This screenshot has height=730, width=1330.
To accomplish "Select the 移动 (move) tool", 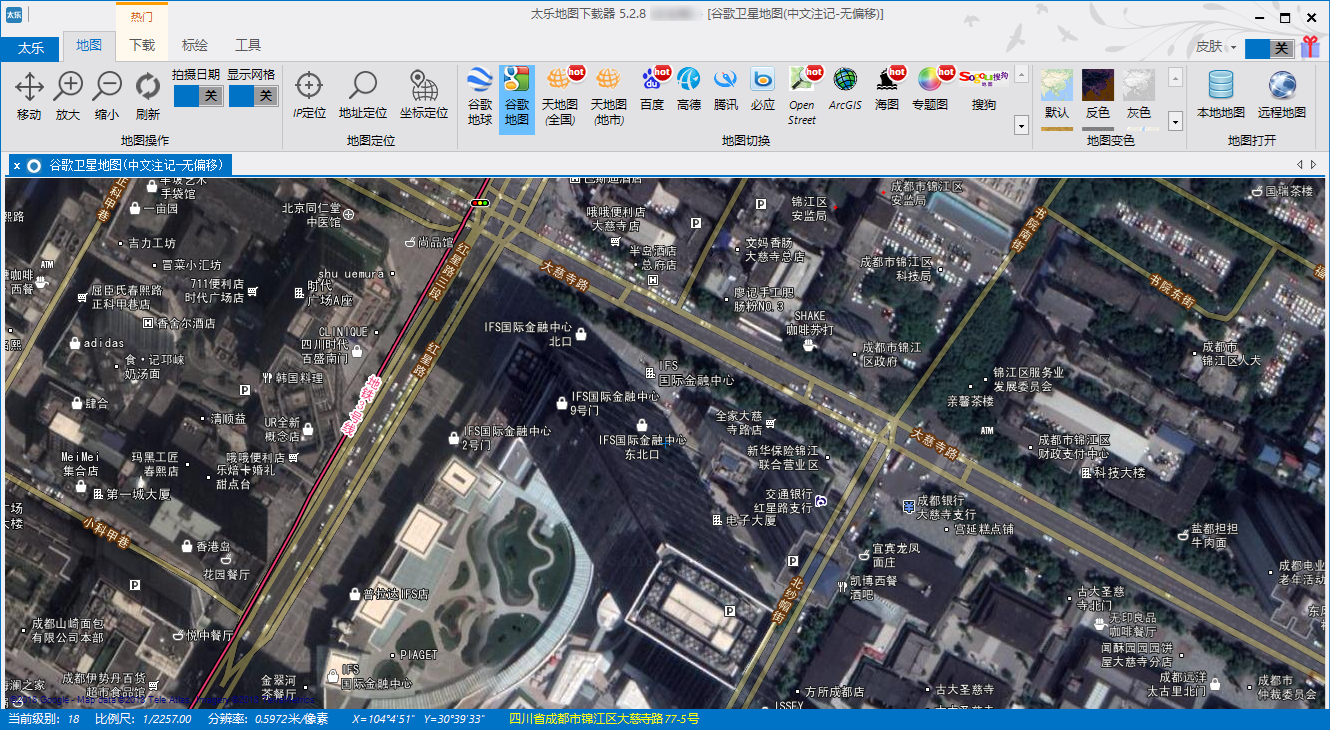I will point(29,96).
